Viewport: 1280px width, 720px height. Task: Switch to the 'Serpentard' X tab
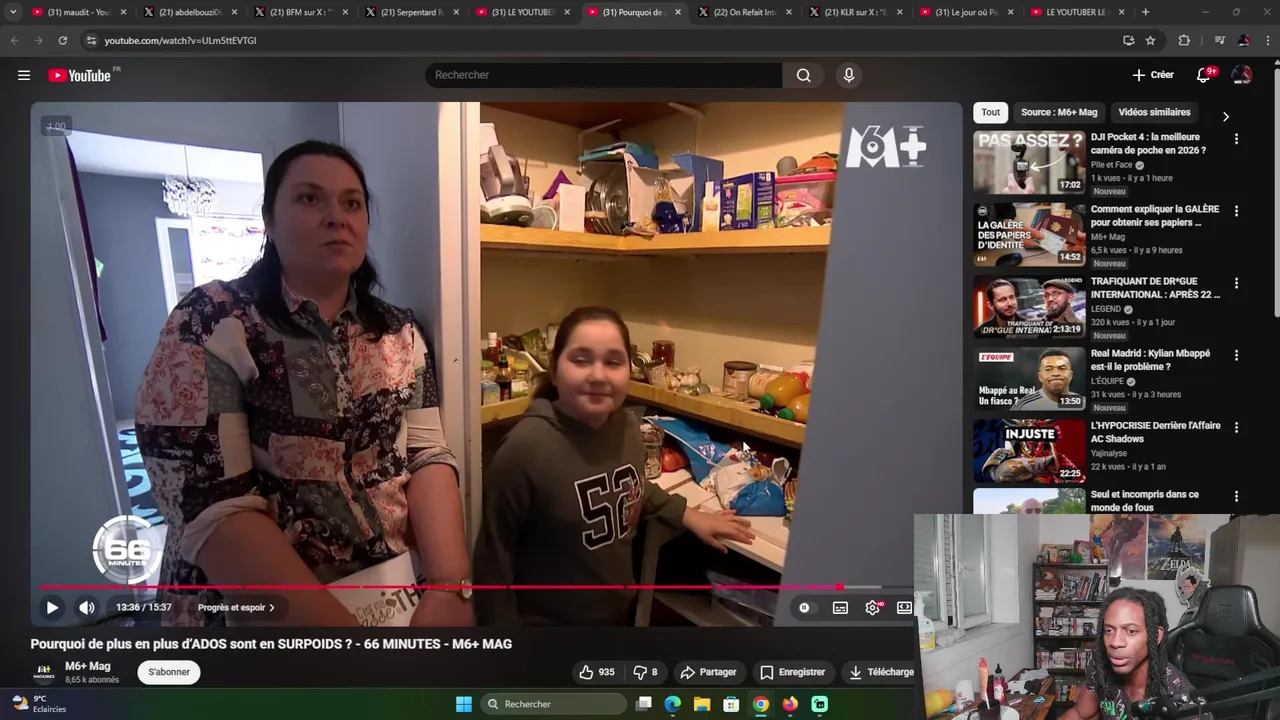[411, 12]
